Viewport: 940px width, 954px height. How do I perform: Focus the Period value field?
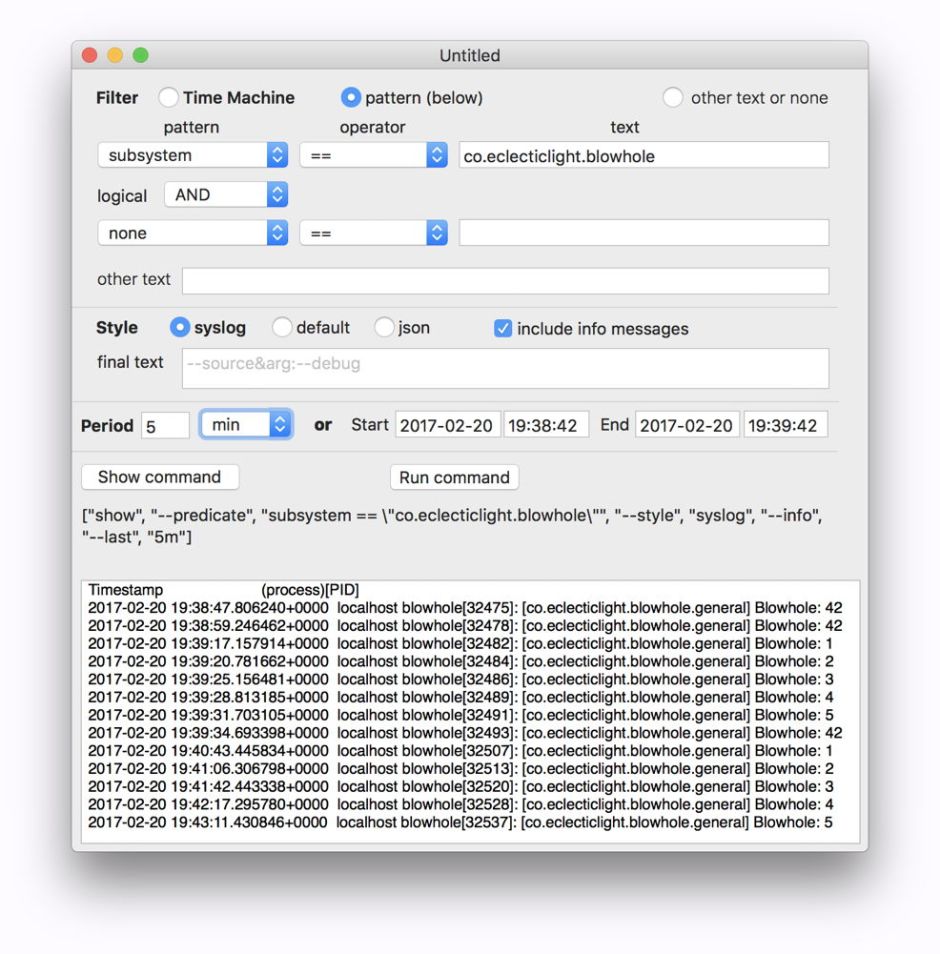coord(165,425)
